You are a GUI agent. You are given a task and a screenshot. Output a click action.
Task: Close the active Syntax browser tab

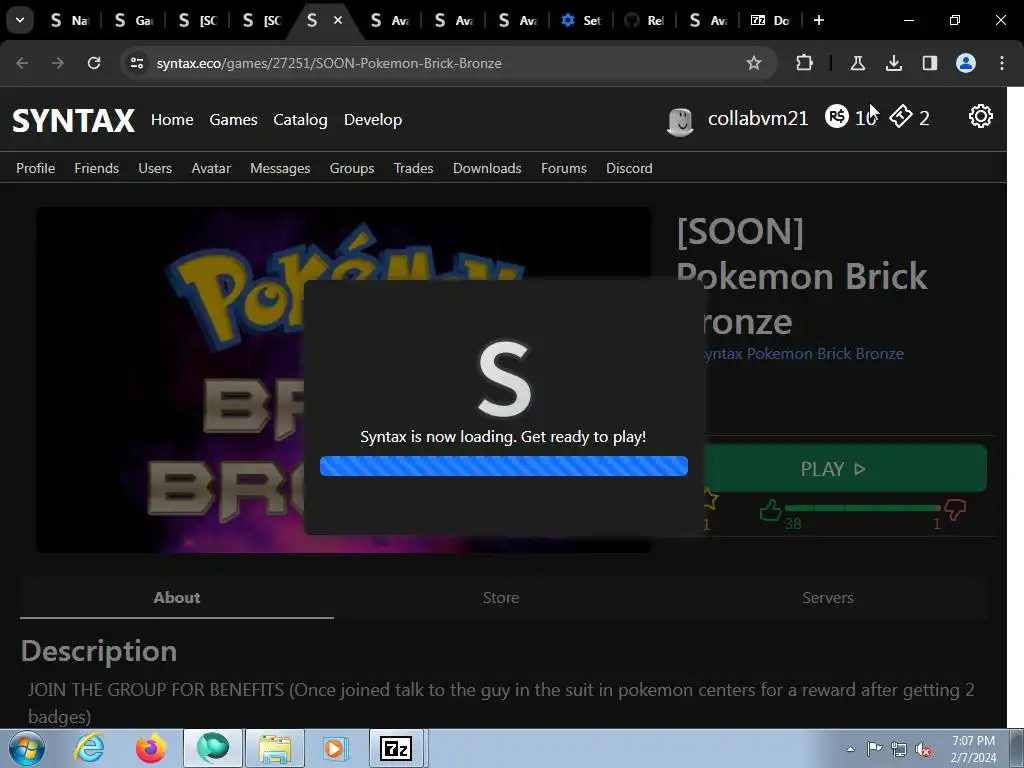pos(338,20)
